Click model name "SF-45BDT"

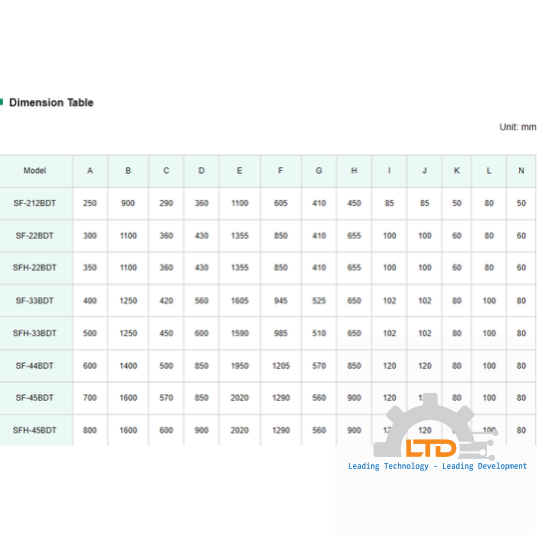(x=35, y=398)
